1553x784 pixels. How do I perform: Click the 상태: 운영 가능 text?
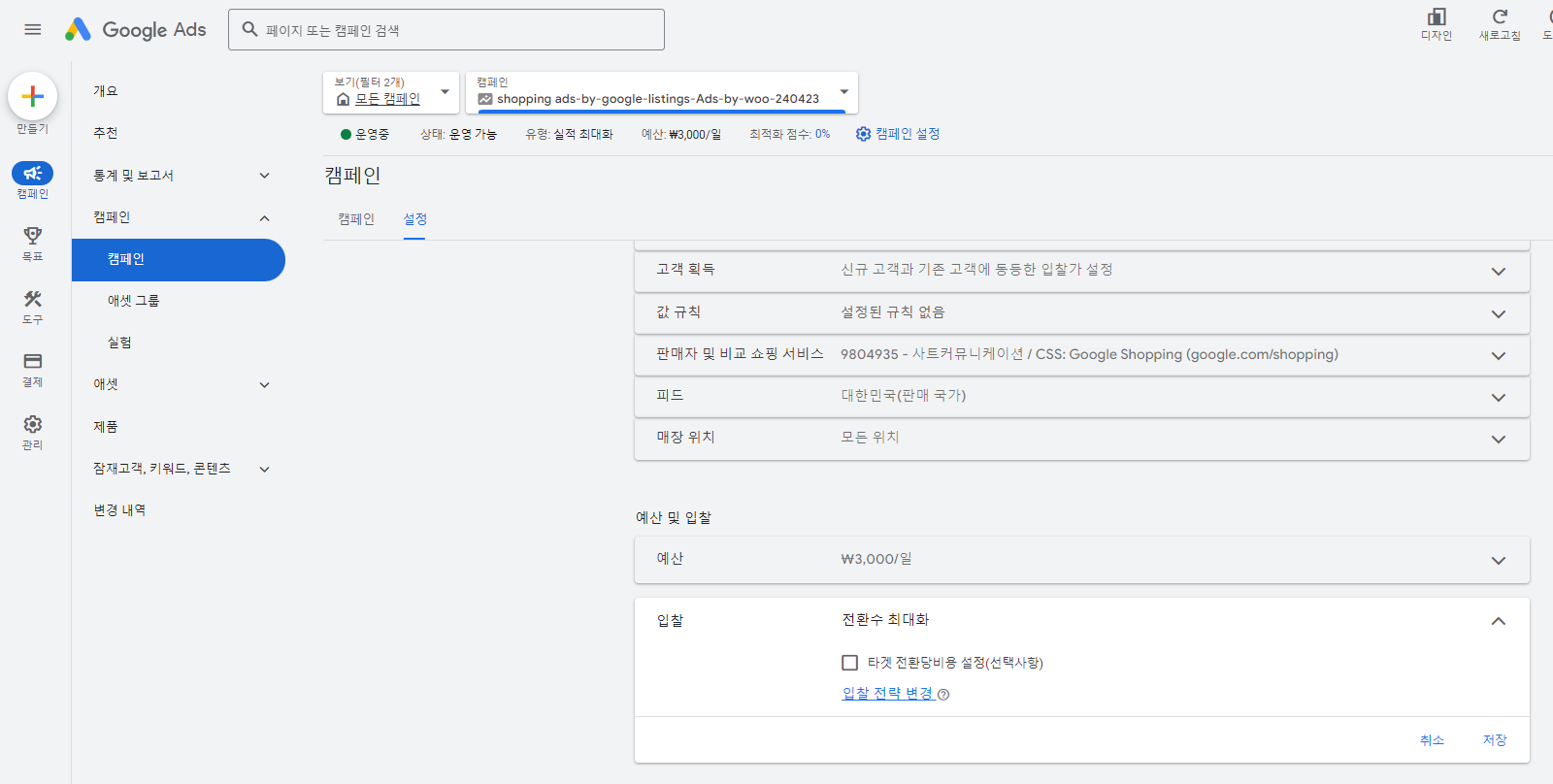coord(458,134)
